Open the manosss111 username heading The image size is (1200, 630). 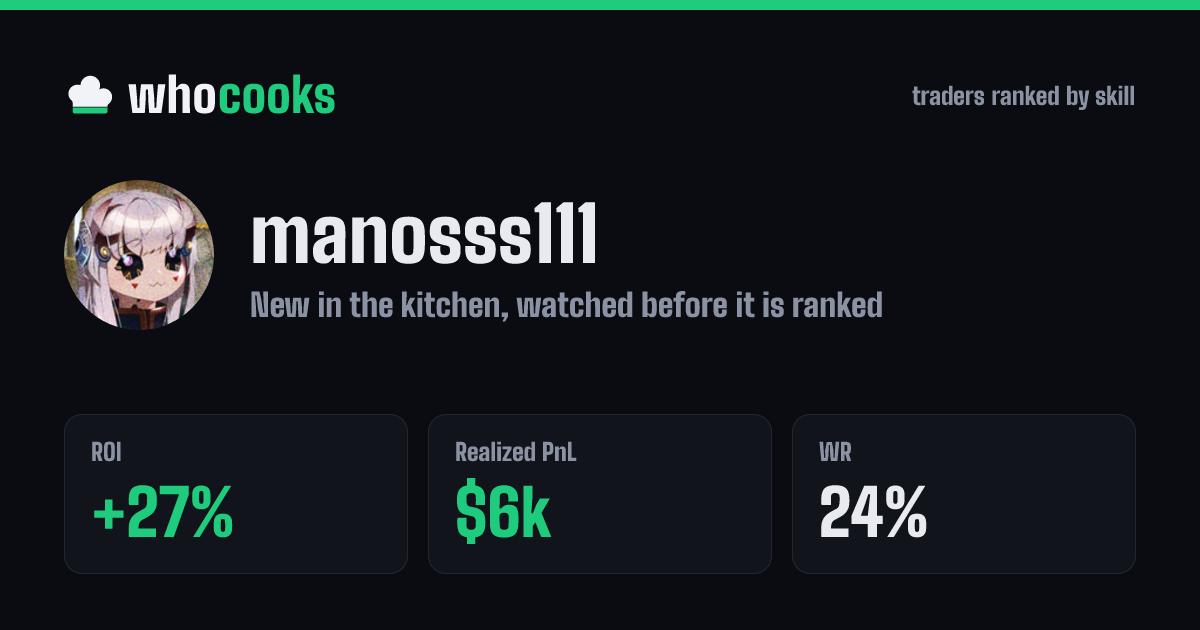[x=424, y=236]
